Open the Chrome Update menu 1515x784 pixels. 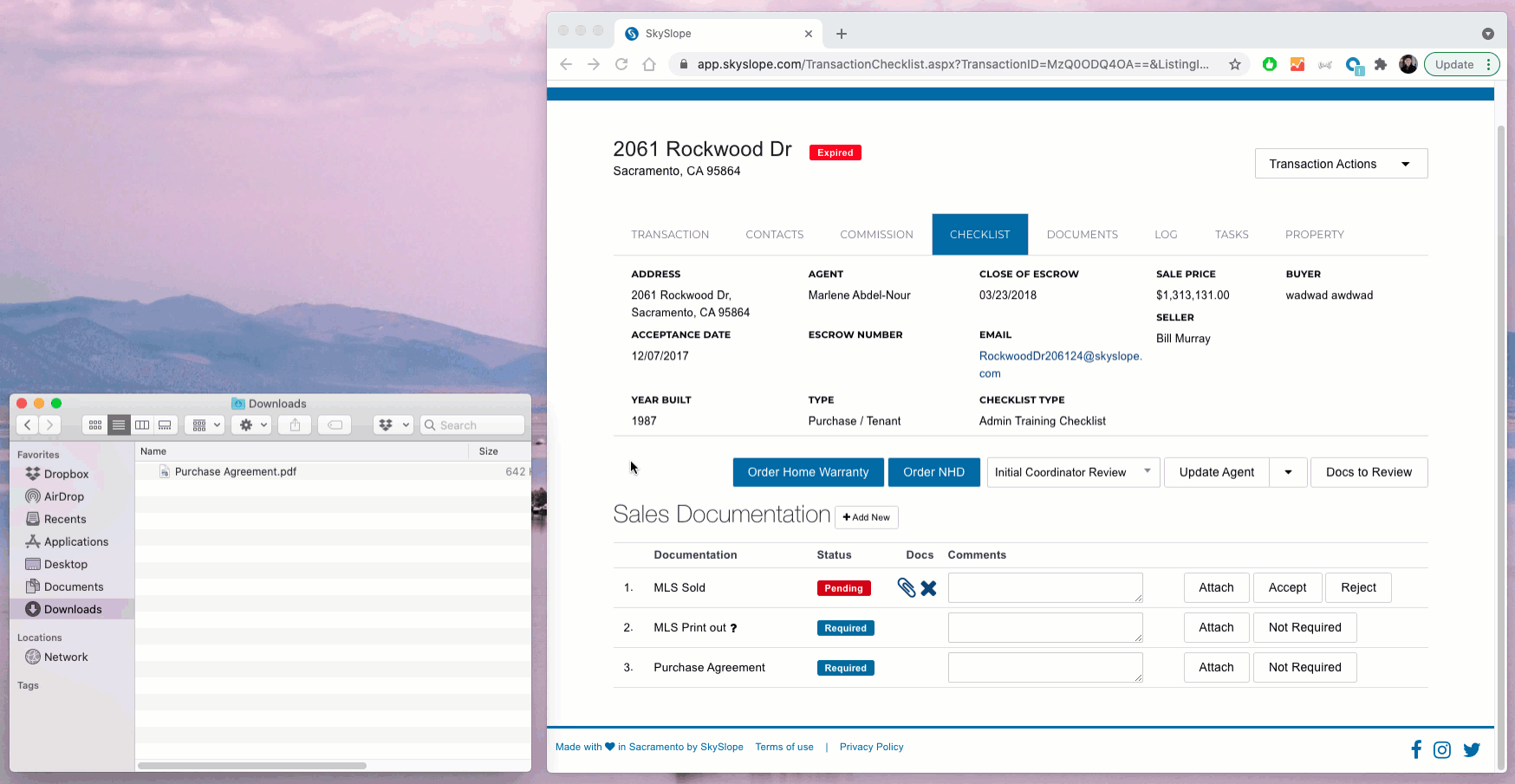coord(1462,64)
